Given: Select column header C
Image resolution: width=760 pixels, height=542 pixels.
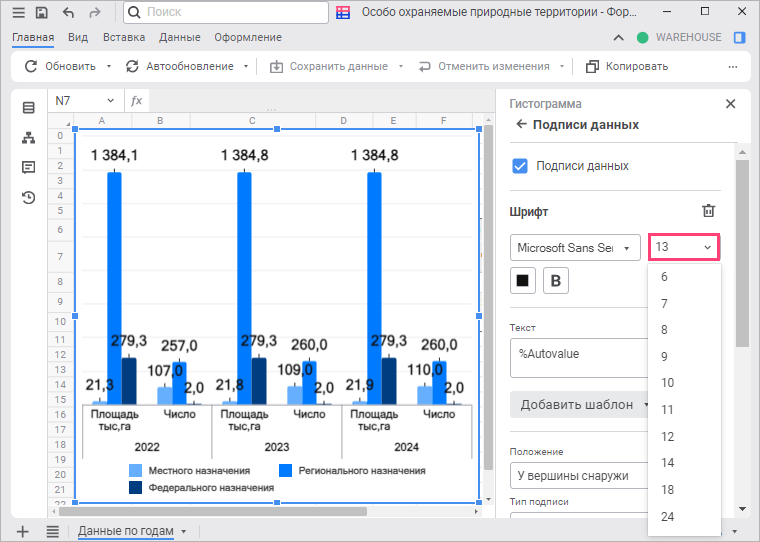Looking at the screenshot, I should [x=253, y=121].
